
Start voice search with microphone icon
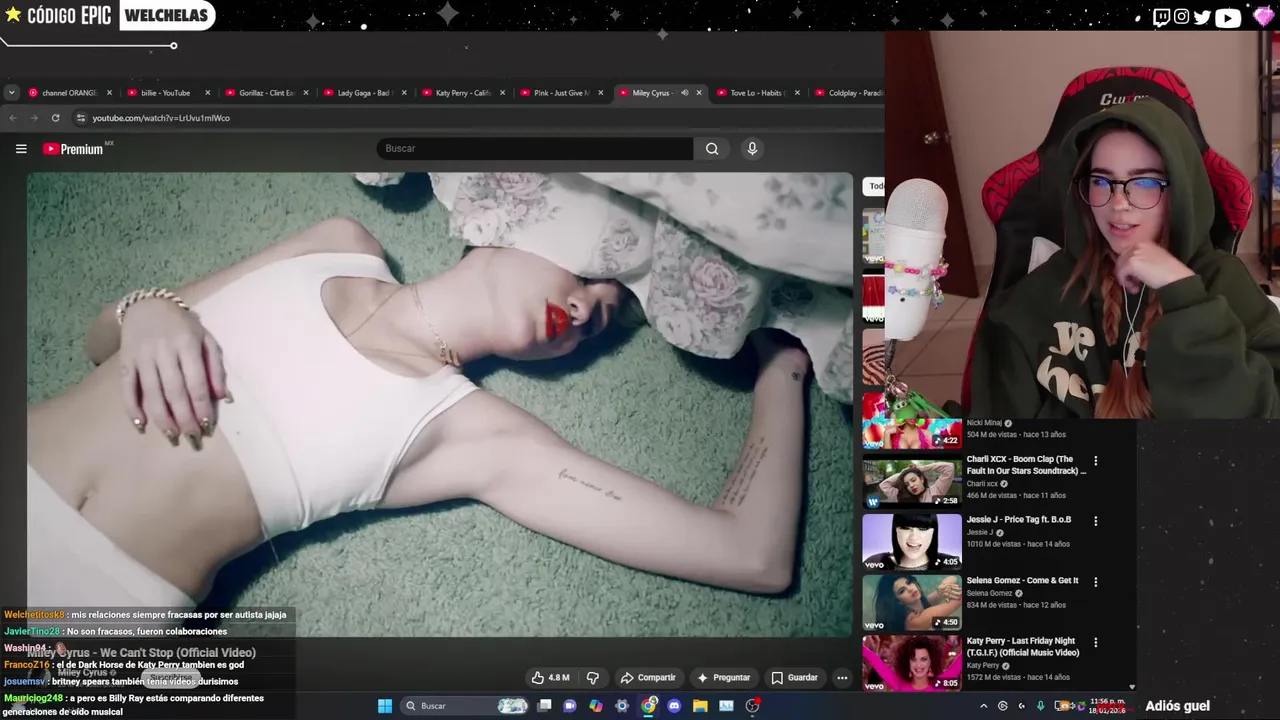pyautogui.click(x=752, y=149)
